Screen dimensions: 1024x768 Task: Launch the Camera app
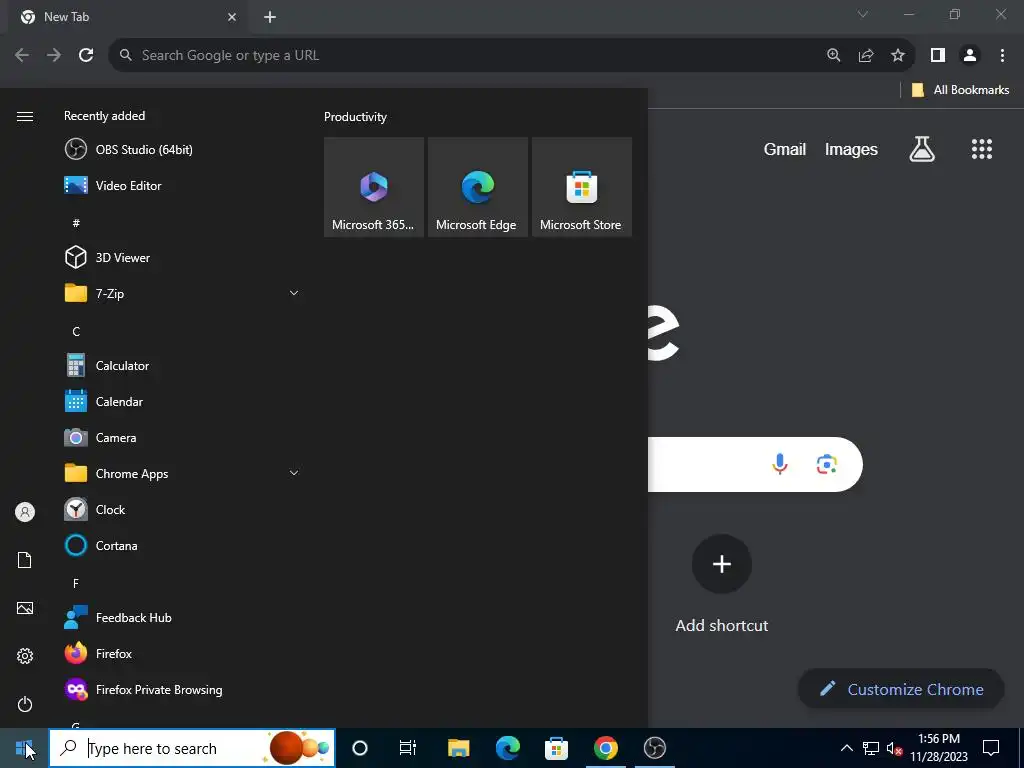point(182,438)
